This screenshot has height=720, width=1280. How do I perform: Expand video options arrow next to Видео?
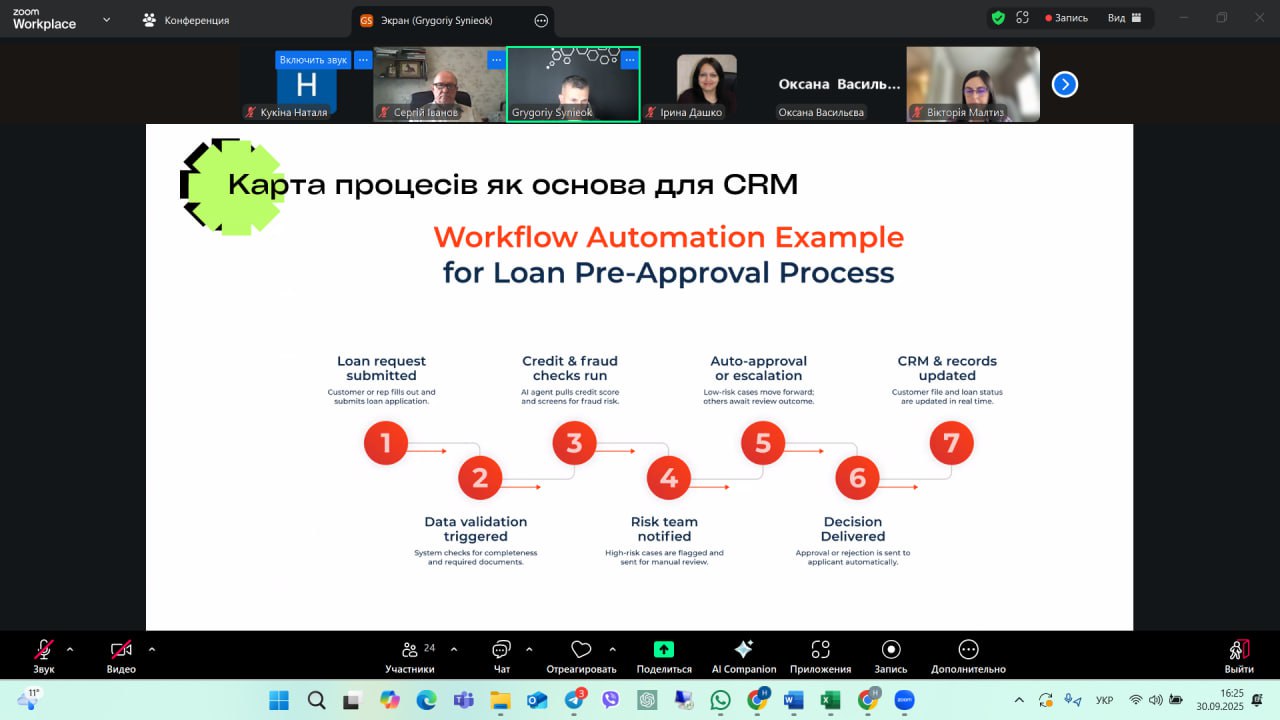point(152,648)
